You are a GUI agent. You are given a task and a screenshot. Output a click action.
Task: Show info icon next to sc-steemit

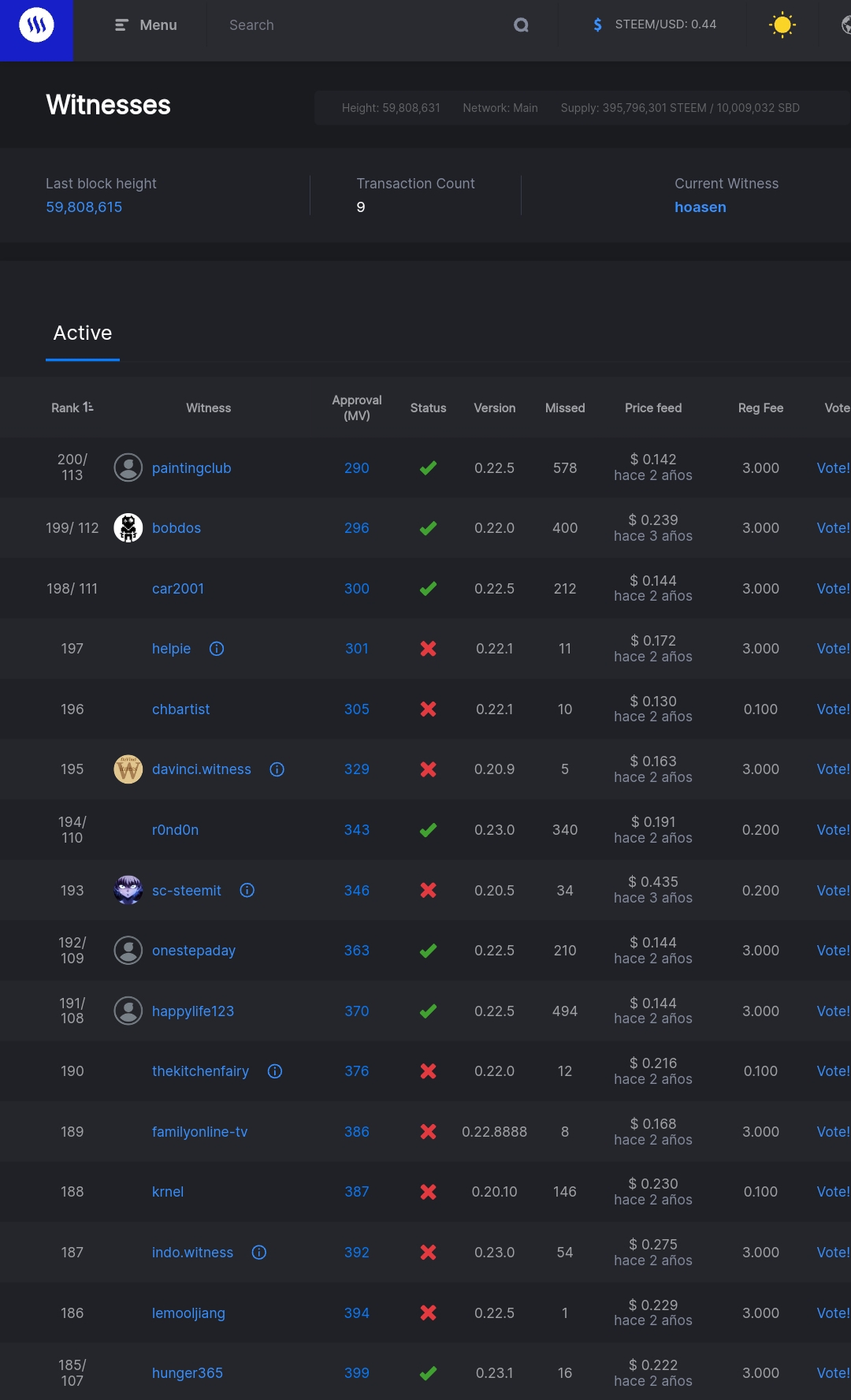click(247, 890)
